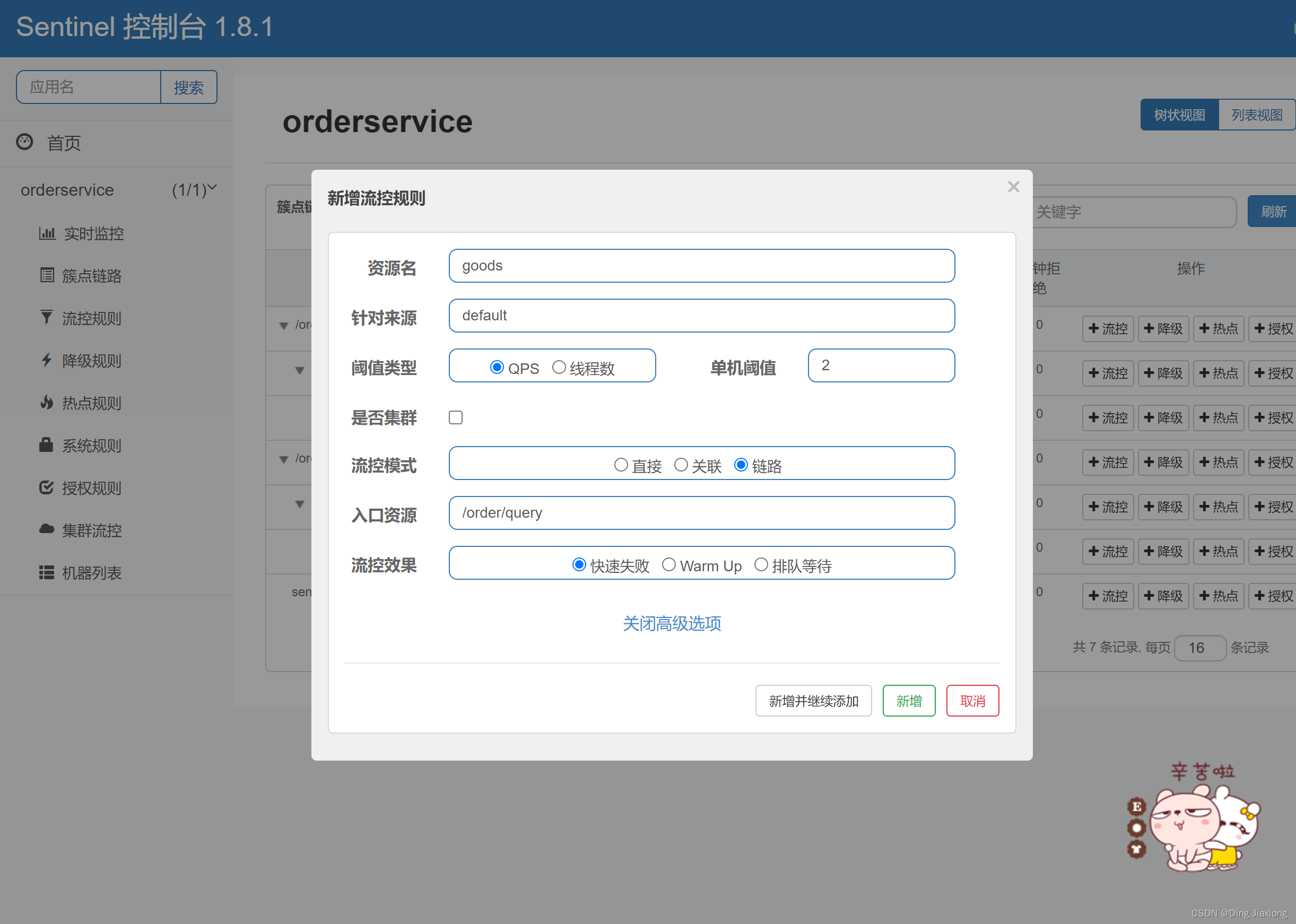Click the 资源名 input with goods

[702, 266]
